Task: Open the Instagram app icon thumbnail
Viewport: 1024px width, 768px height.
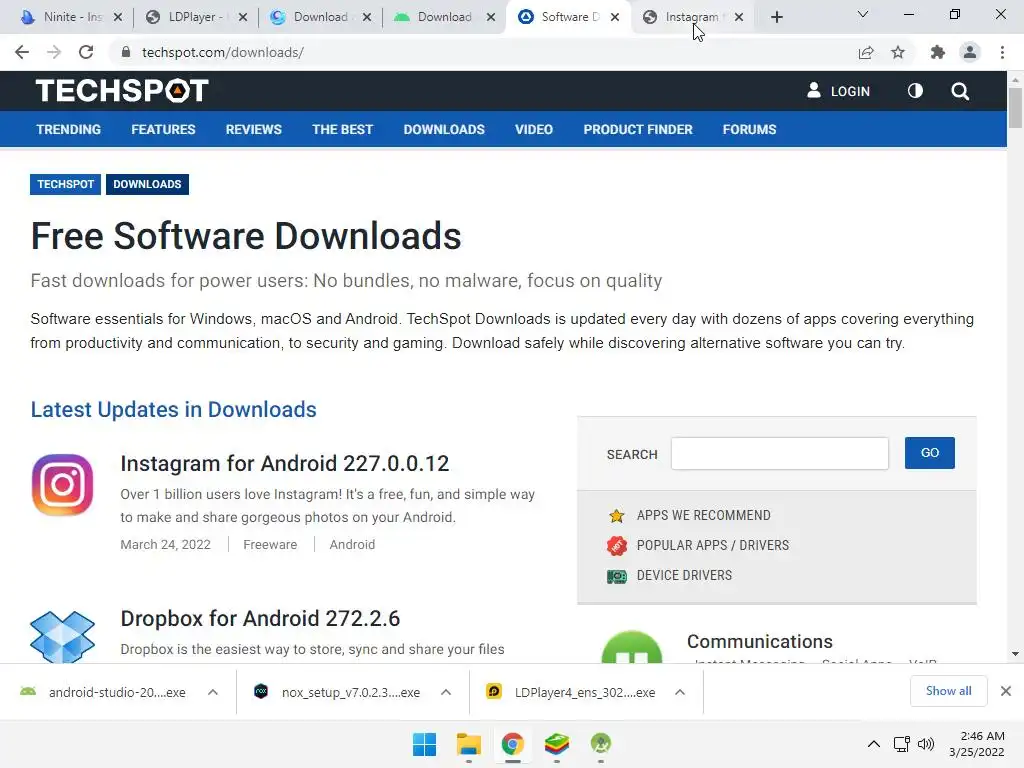Action: pyautogui.click(x=63, y=485)
